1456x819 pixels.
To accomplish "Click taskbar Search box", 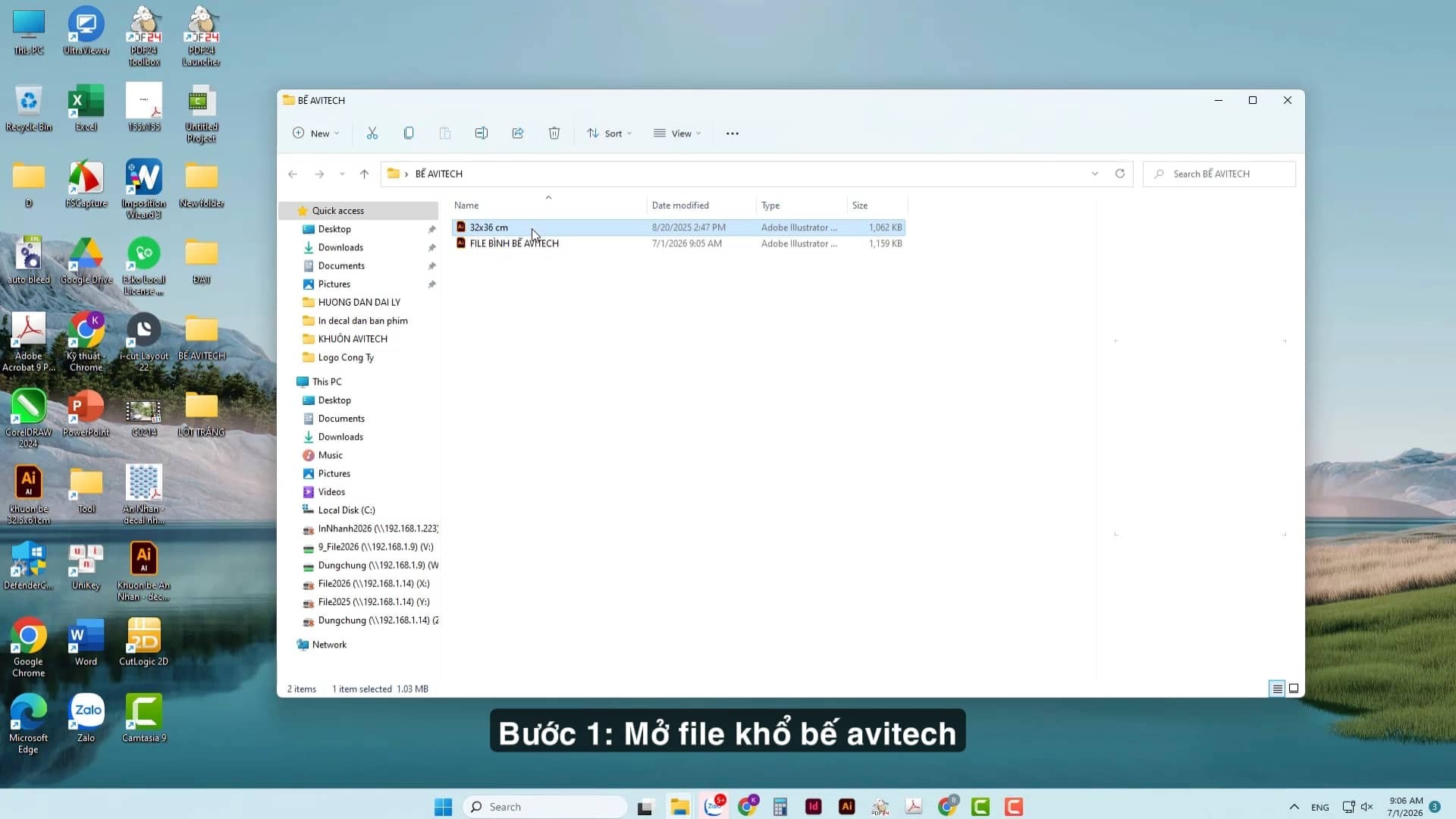I will [x=545, y=806].
